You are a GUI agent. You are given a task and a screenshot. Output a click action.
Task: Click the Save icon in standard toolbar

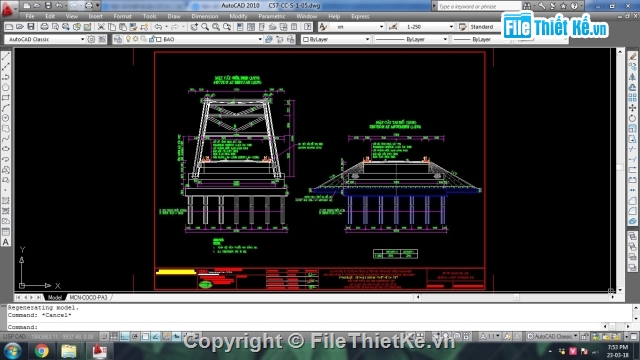[x=31, y=27]
